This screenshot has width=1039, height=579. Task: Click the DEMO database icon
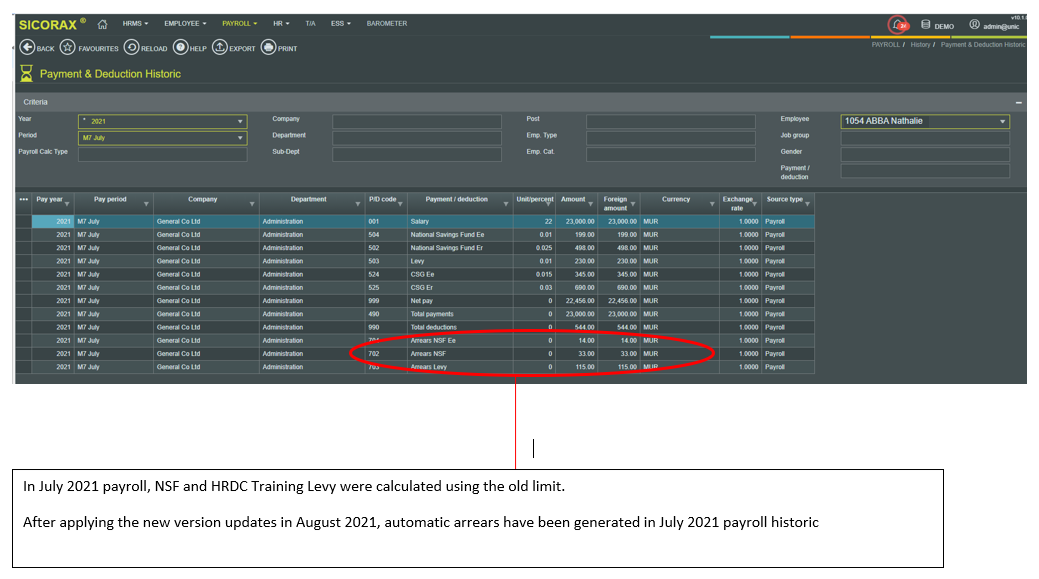(x=925, y=25)
